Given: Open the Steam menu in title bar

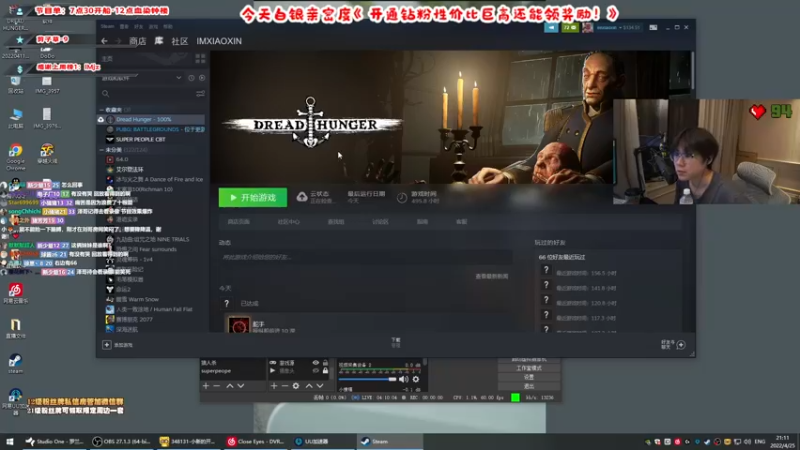Looking at the screenshot, I should [107, 26].
